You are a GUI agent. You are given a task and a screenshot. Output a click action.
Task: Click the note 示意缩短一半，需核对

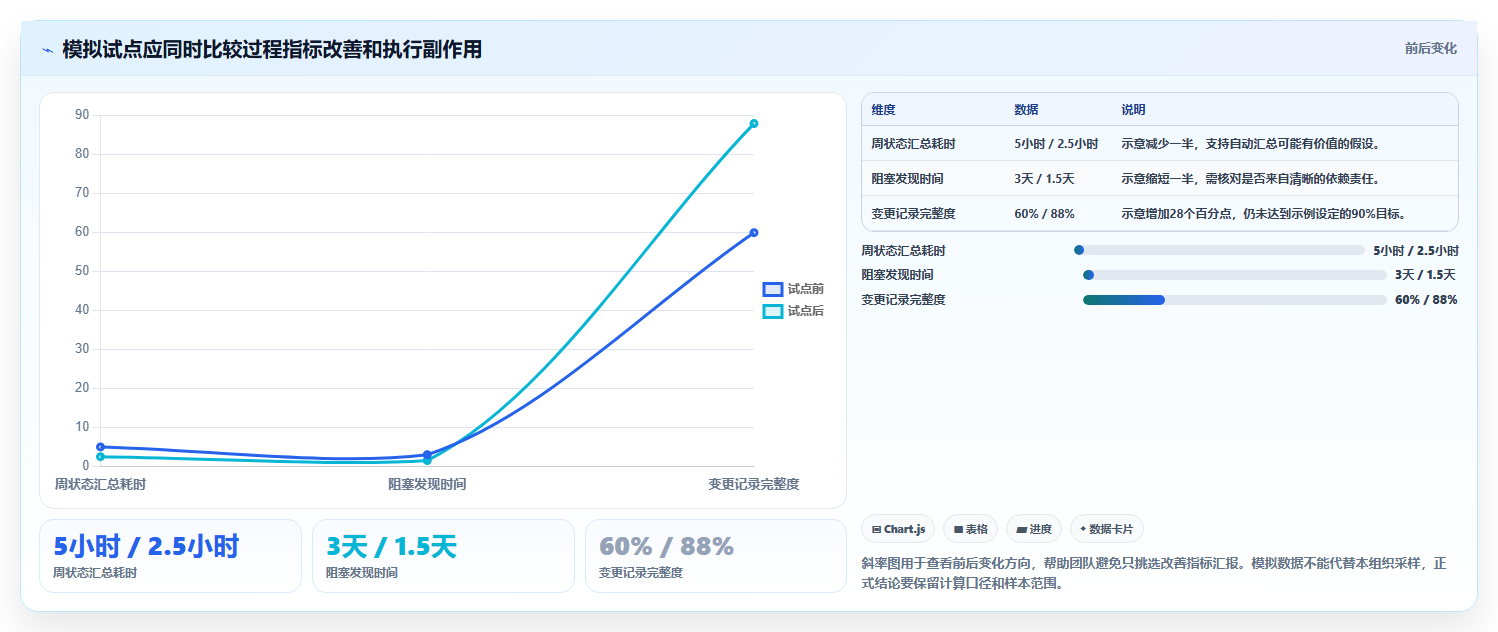(x=1251, y=178)
